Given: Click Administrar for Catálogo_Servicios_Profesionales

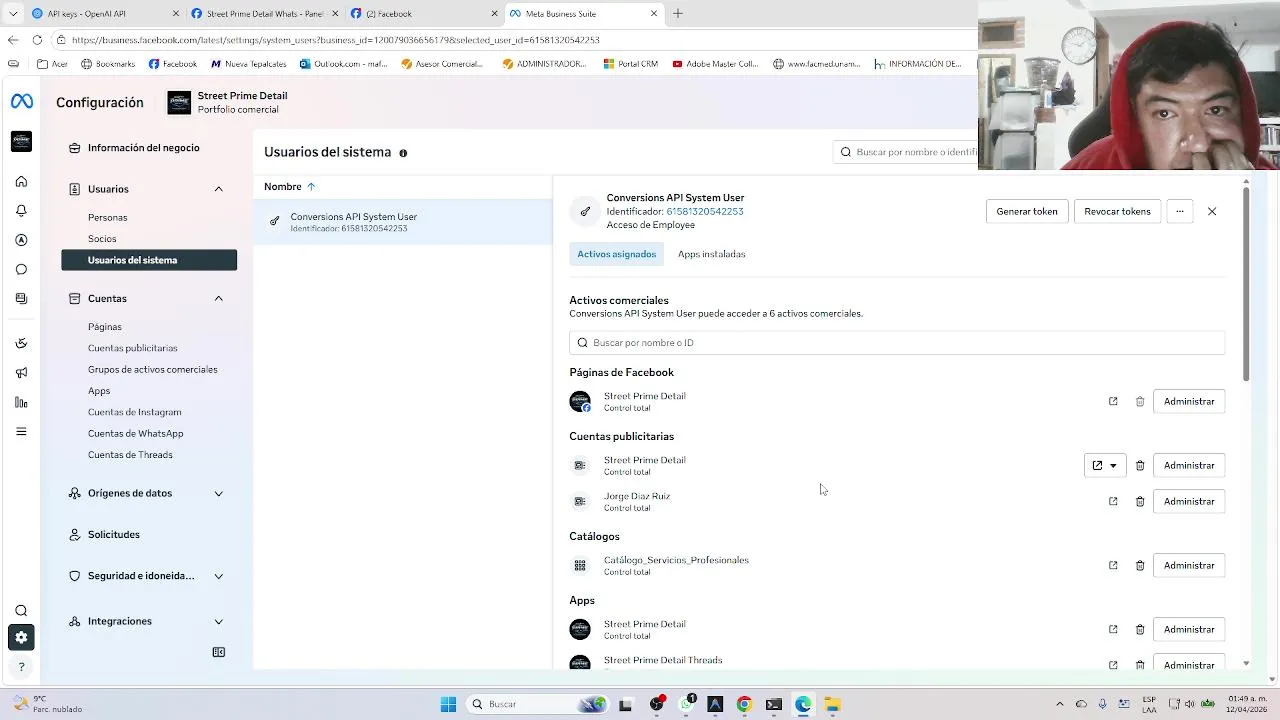Looking at the screenshot, I should pos(1189,565).
